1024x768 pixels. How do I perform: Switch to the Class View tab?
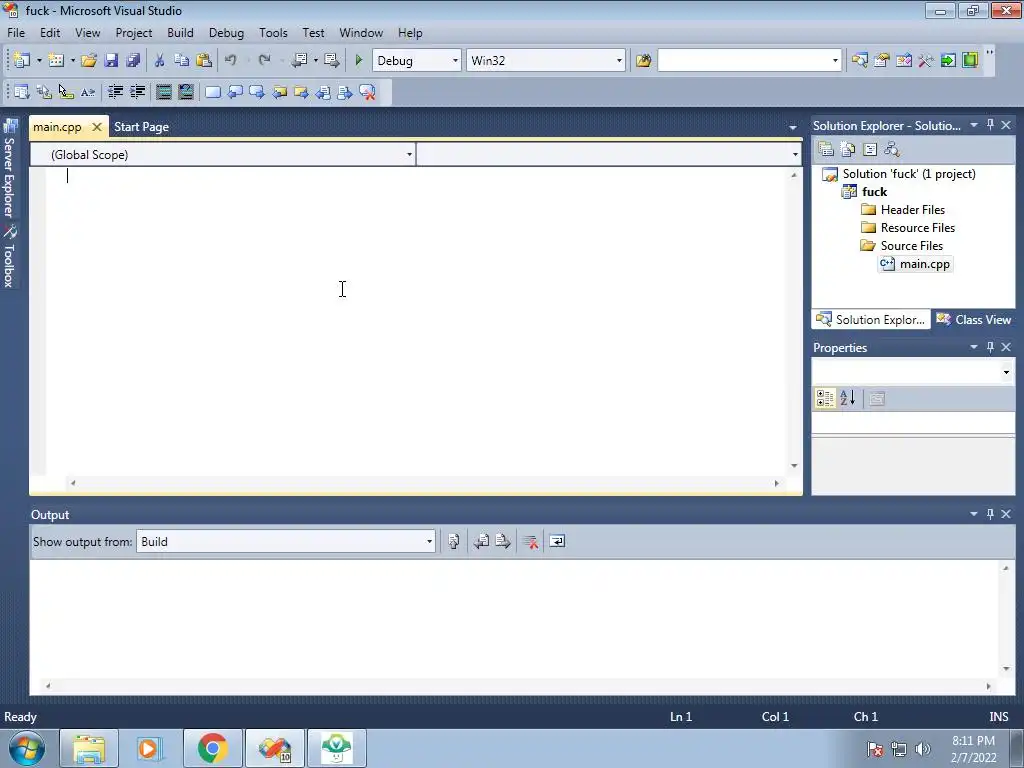coord(974,319)
